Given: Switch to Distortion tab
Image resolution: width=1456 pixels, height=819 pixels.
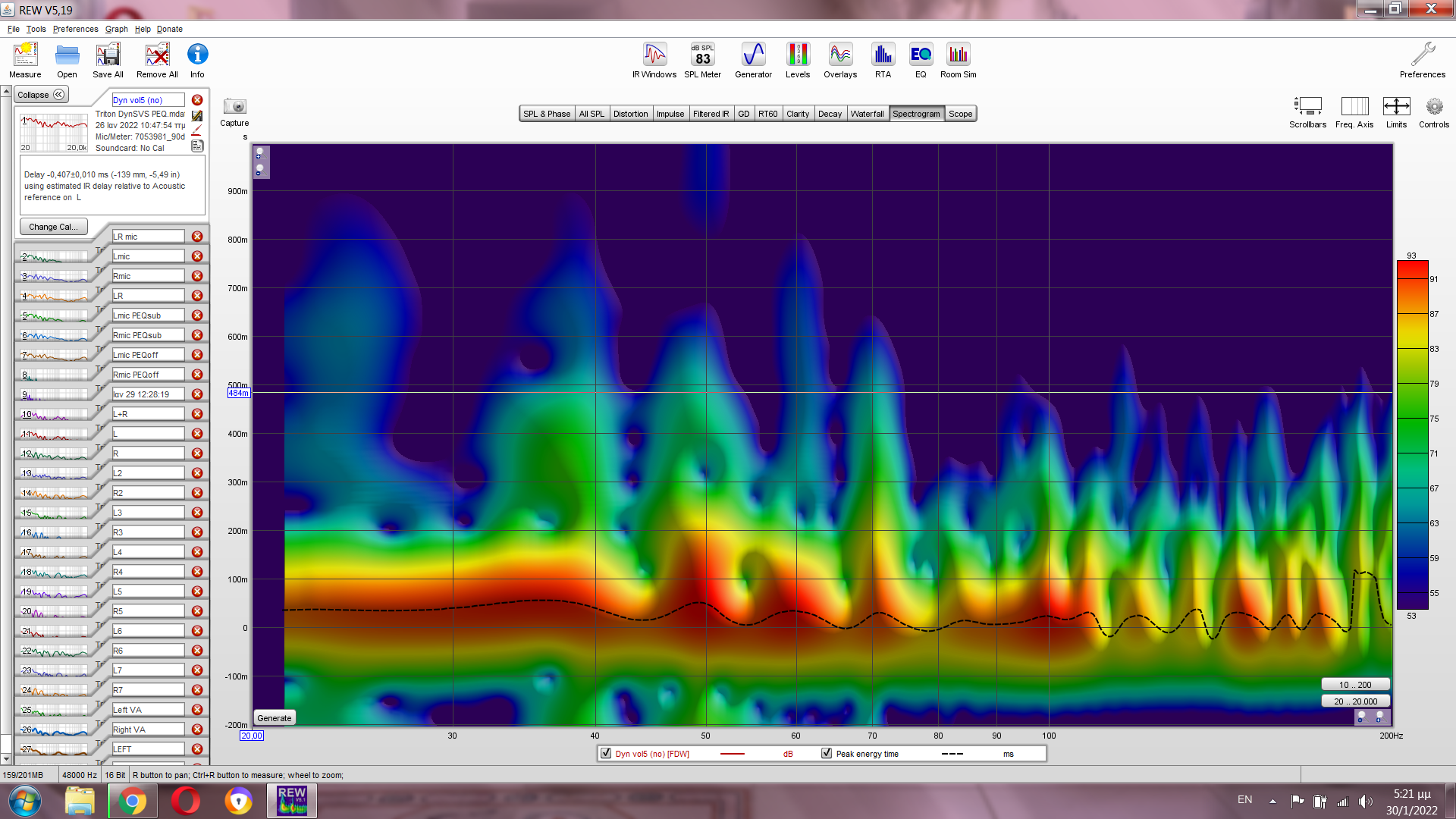Looking at the screenshot, I should 630,114.
